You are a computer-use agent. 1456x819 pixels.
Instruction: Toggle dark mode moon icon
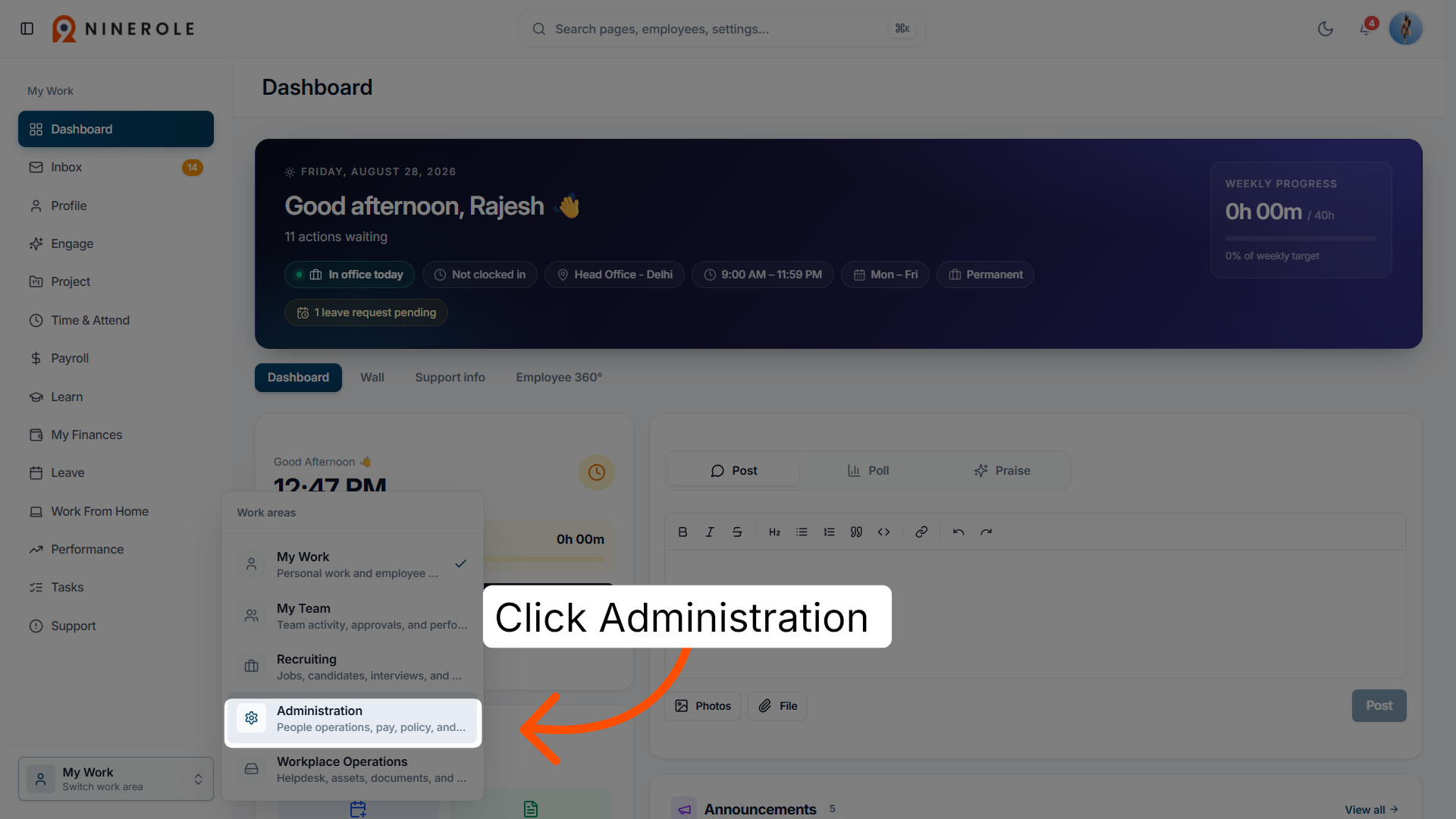[x=1326, y=29]
